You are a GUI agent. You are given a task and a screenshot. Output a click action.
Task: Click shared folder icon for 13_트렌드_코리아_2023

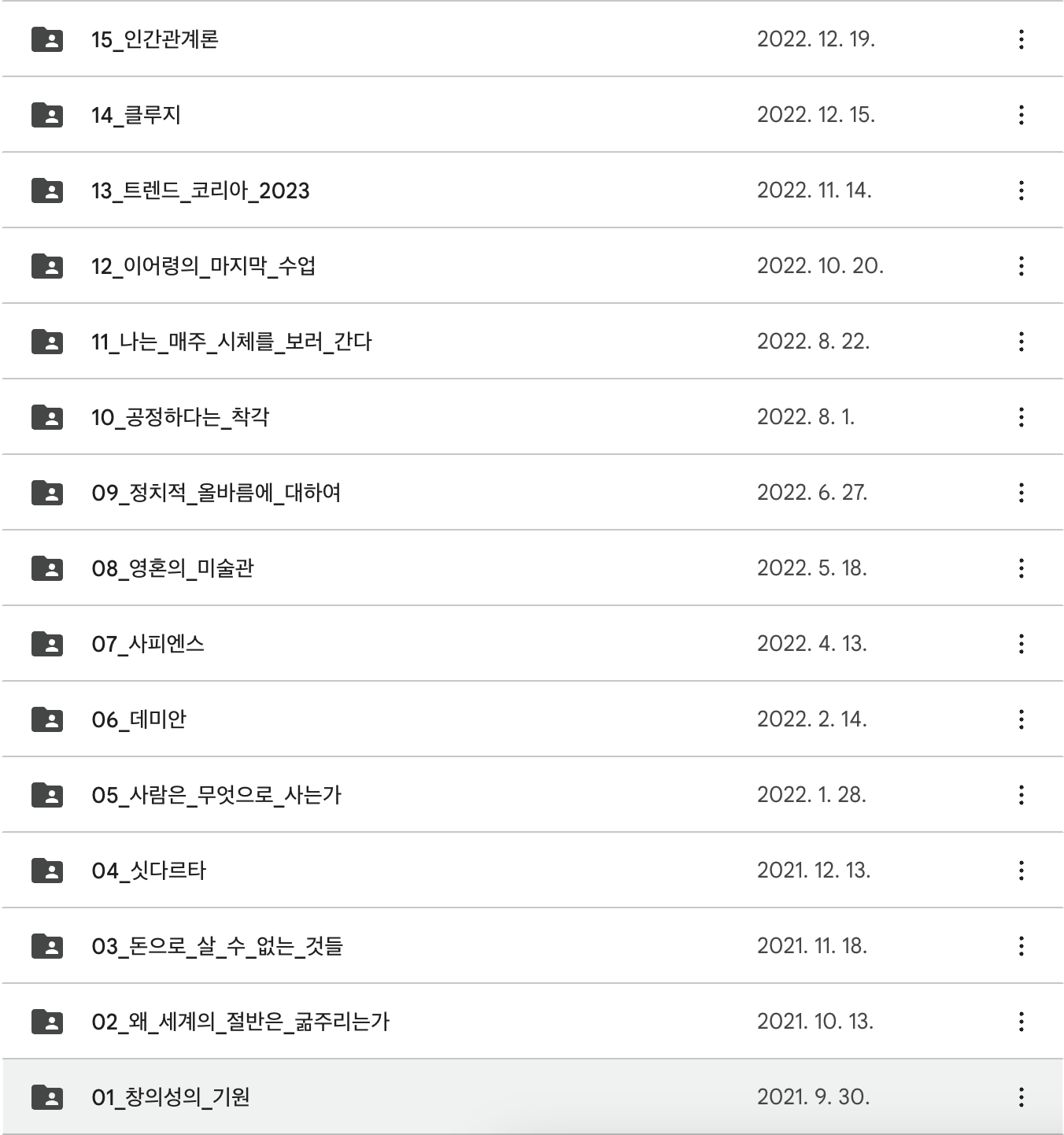(47, 190)
